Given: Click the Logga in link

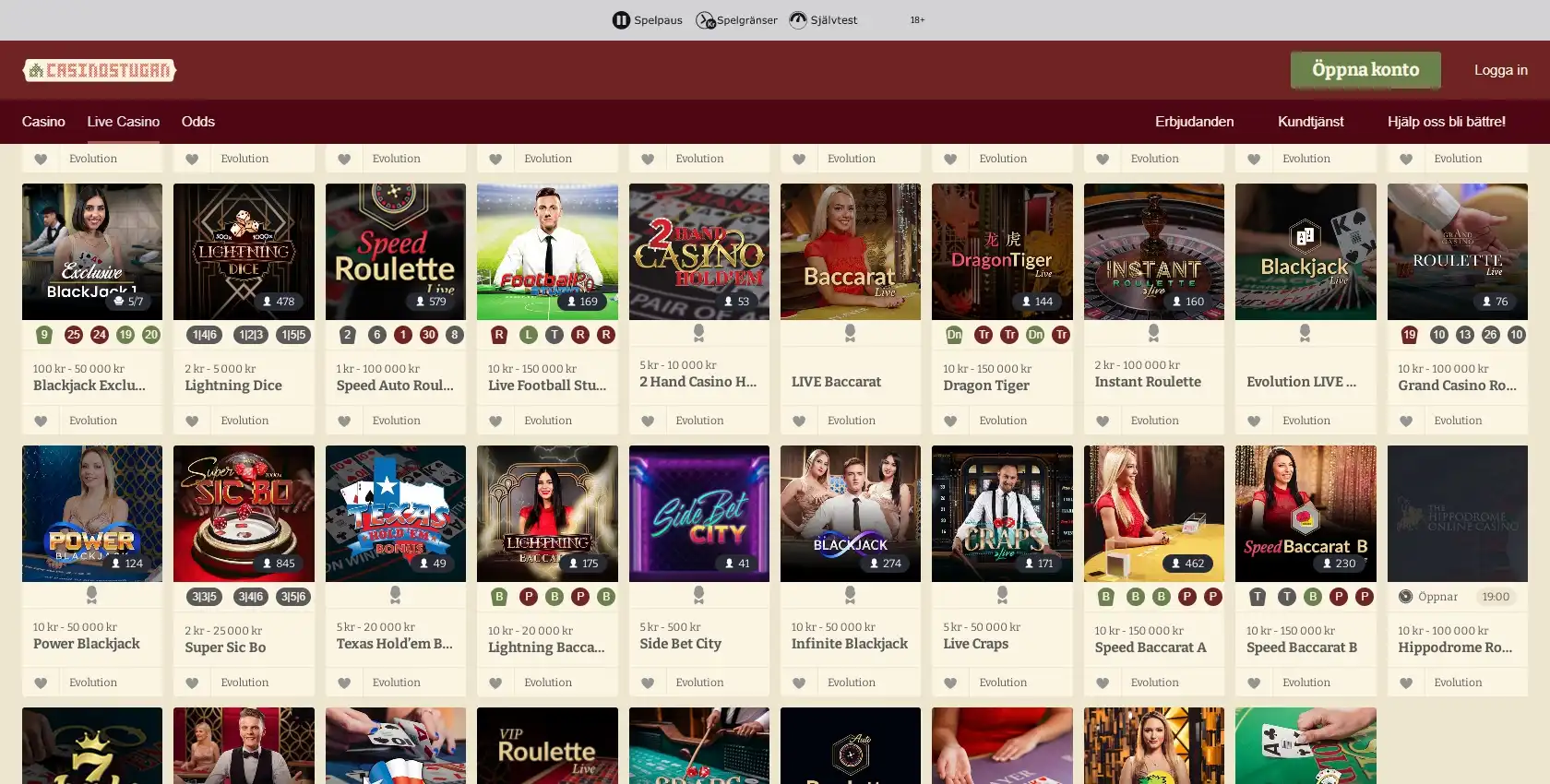Looking at the screenshot, I should tap(1500, 70).
